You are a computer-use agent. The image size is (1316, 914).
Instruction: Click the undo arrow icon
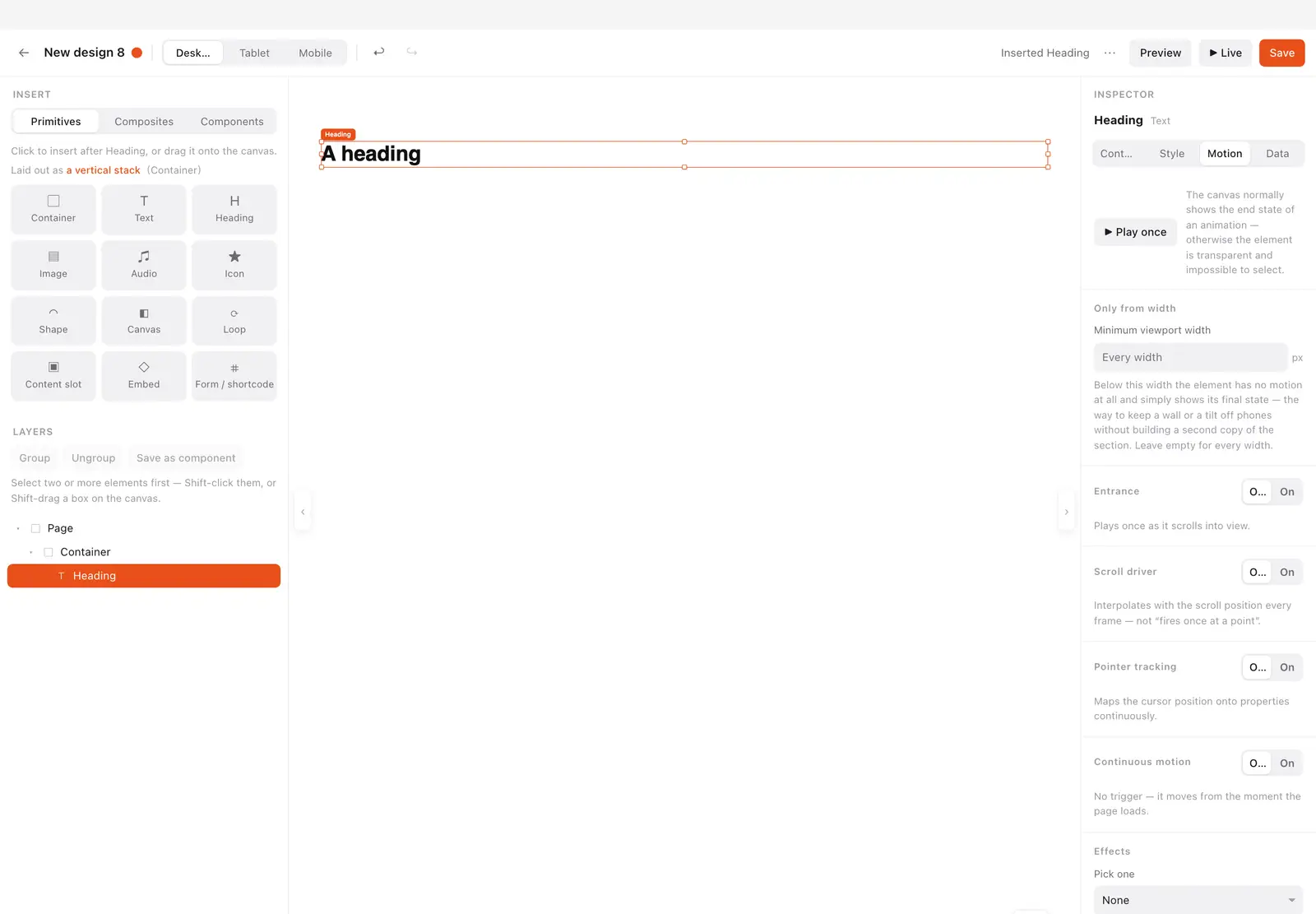pyautogui.click(x=379, y=52)
